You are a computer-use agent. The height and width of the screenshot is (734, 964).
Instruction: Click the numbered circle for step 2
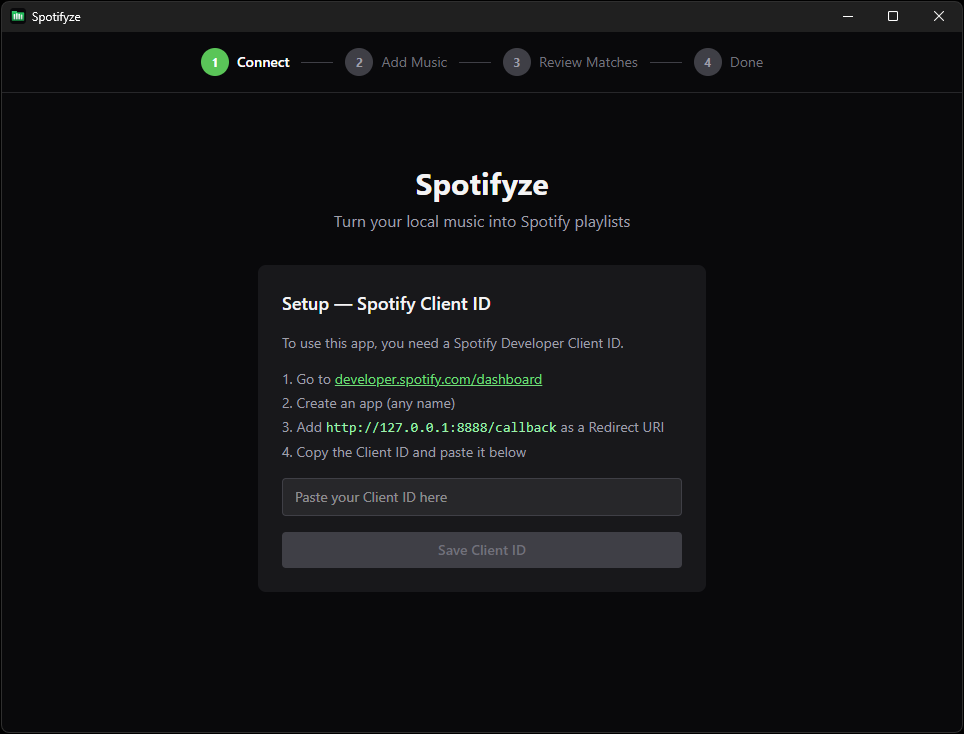pyautogui.click(x=359, y=62)
